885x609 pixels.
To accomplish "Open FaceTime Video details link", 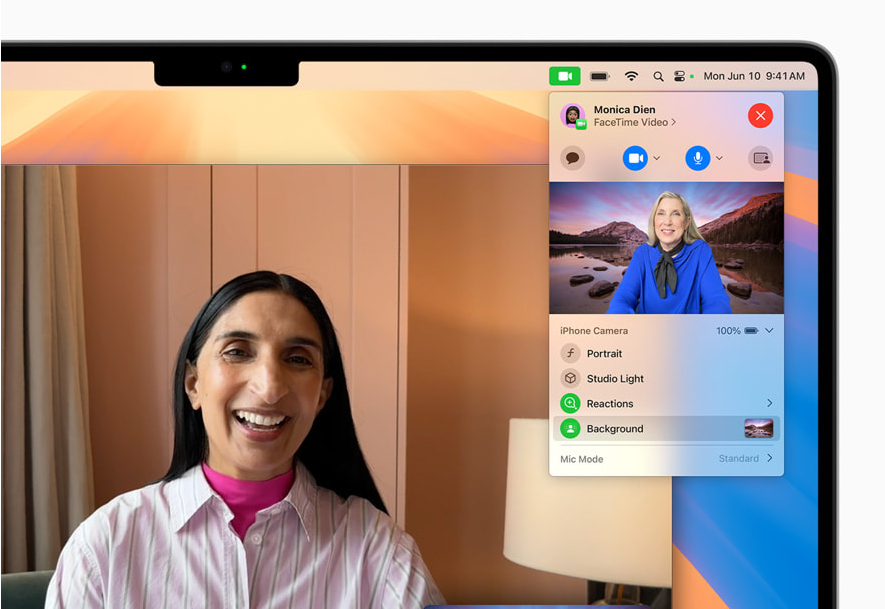I will coord(634,122).
